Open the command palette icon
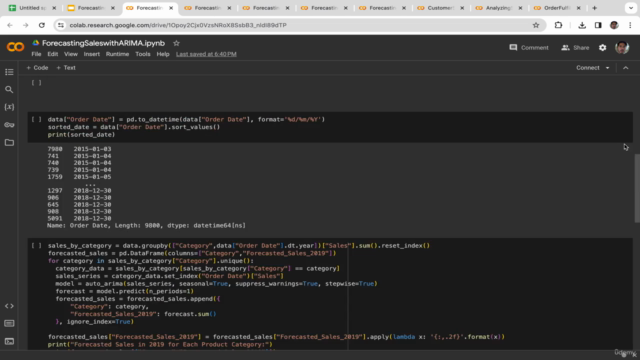640x360 pixels. click(9, 323)
